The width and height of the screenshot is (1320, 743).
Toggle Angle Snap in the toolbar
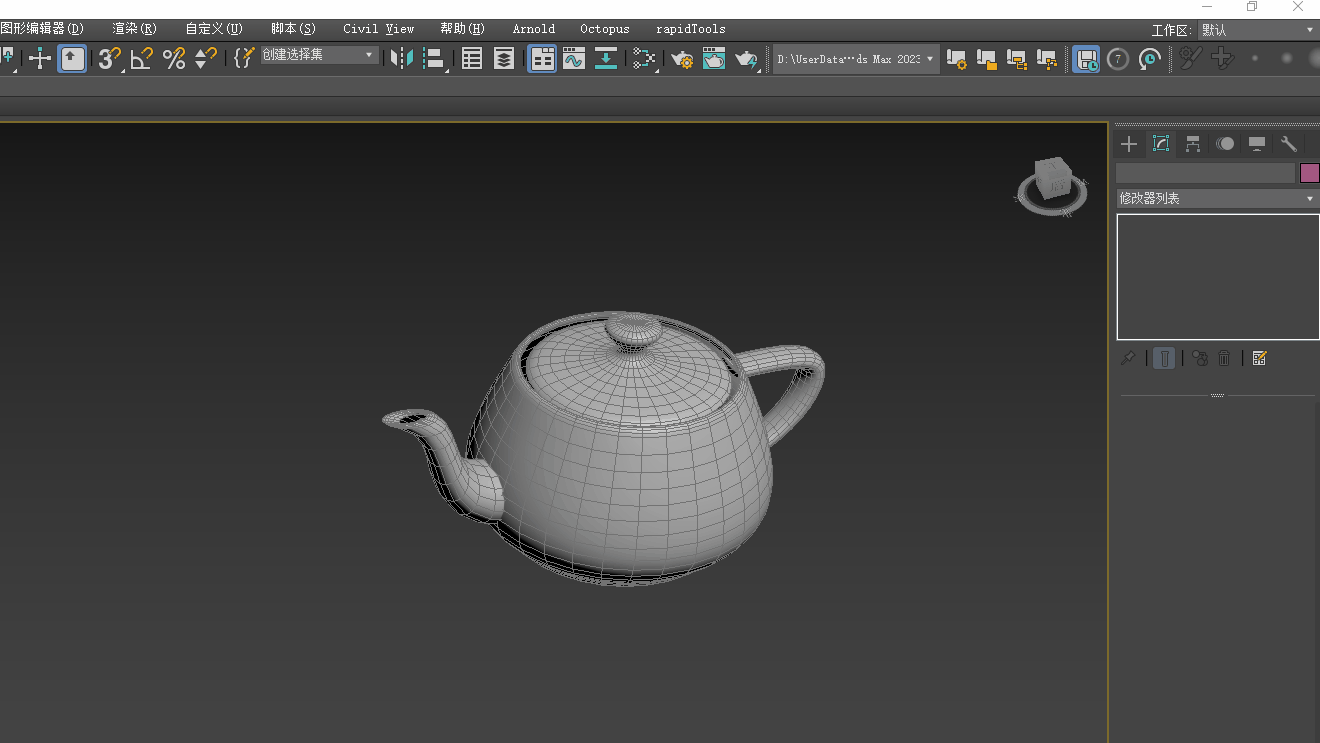141,59
